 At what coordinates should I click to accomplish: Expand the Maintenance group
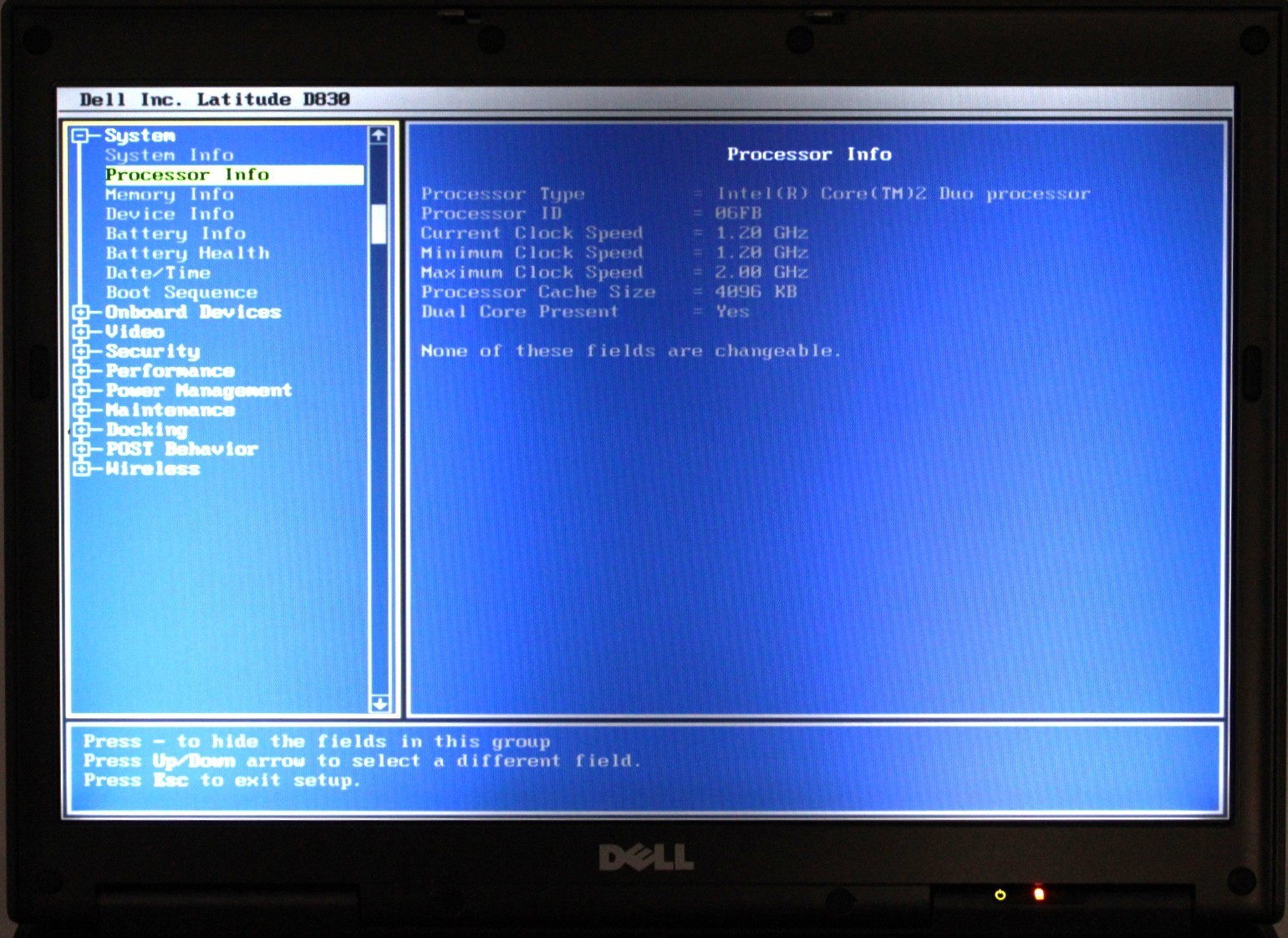pyautogui.click(x=81, y=410)
